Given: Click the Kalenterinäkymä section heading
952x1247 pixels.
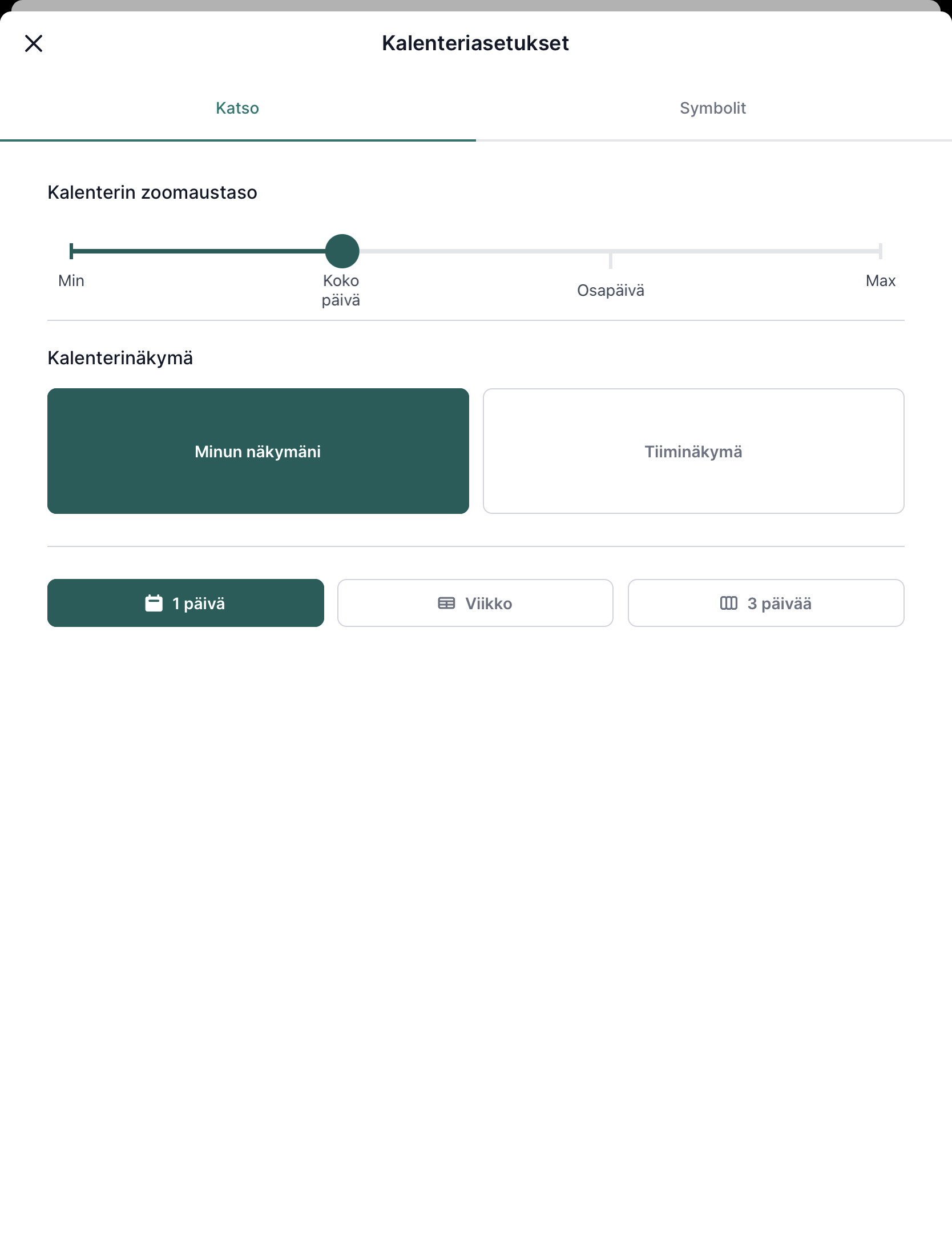Looking at the screenshot, I should [x=120, y=358].
